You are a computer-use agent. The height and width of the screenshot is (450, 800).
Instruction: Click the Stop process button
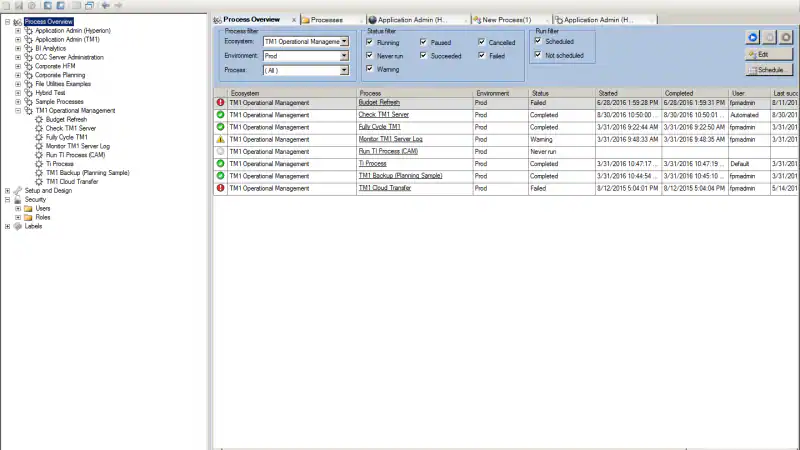[786, 37]
